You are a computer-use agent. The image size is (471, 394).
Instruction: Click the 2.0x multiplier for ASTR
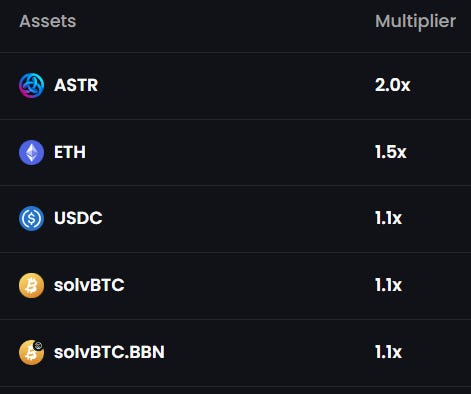pyautogui.click(x=393, y=85)
